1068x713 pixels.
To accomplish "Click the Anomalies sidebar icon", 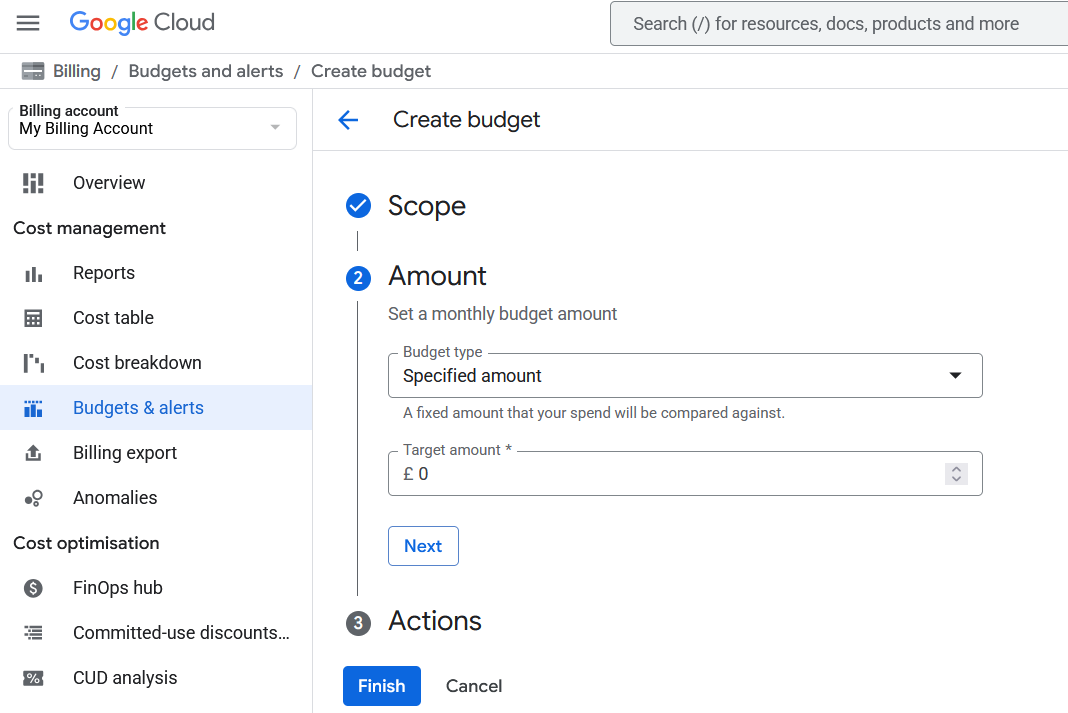I will 34,497.
